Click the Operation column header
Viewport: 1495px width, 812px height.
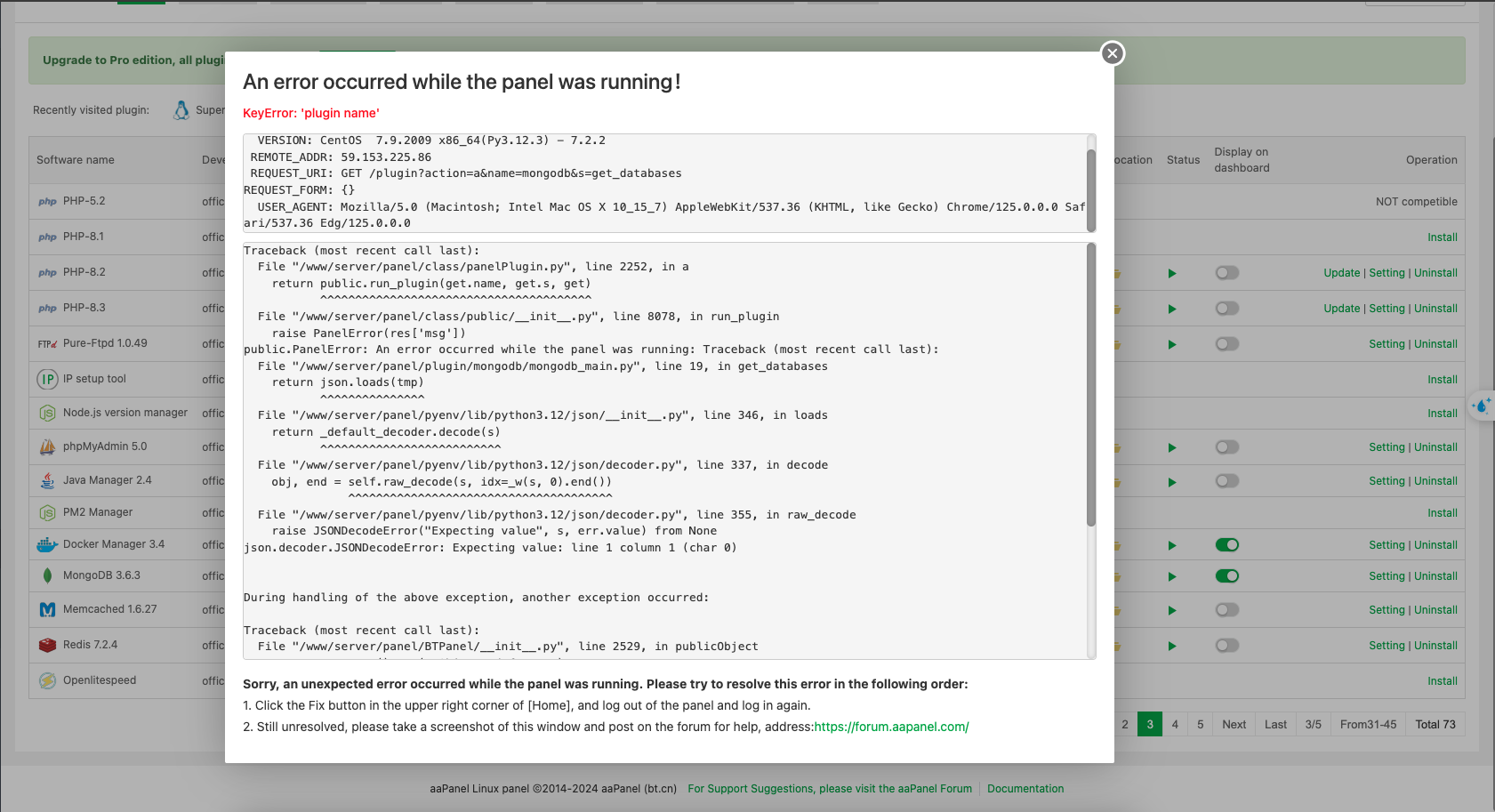1432,160
